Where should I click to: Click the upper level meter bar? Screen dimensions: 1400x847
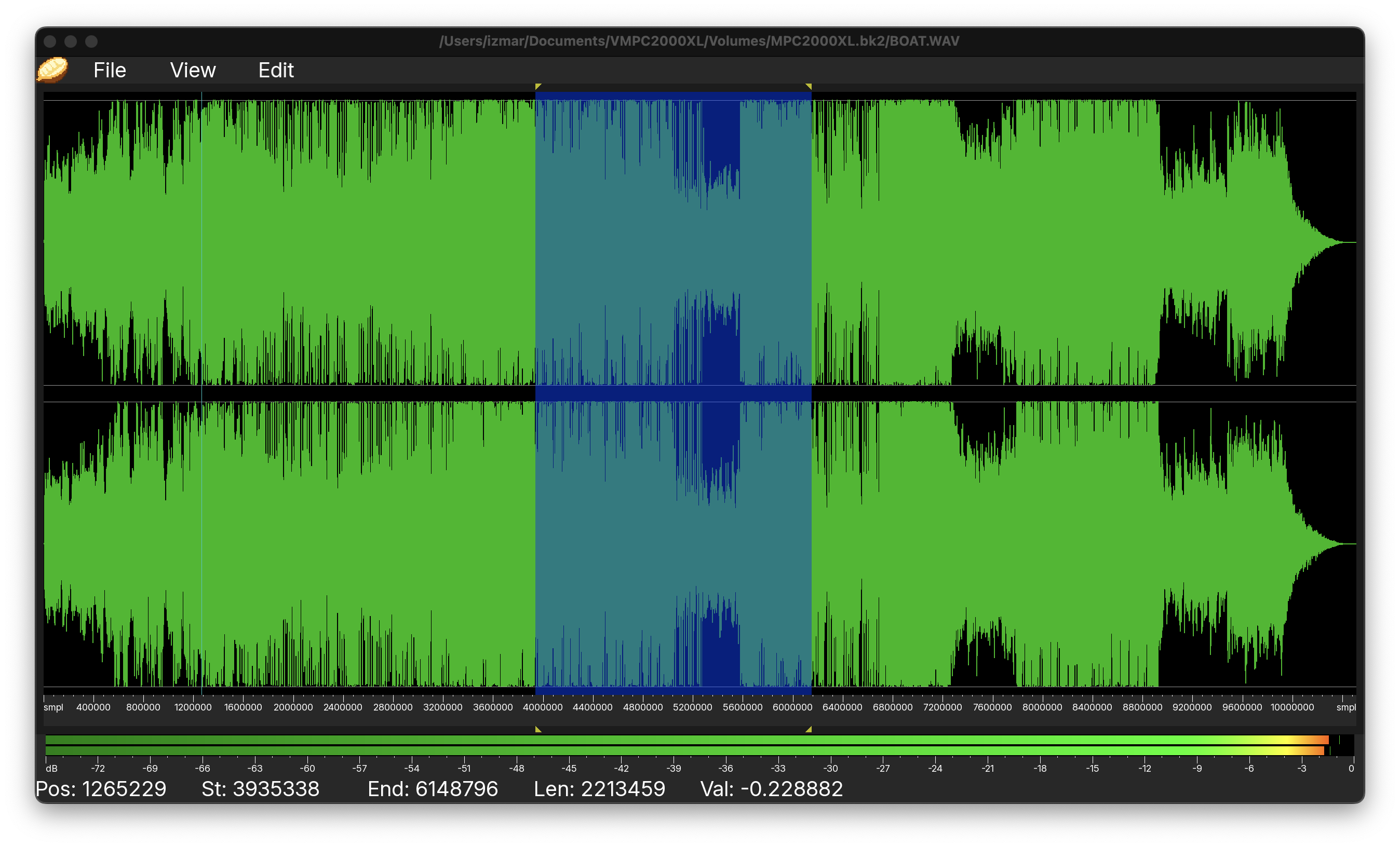[x=682, y=740]
